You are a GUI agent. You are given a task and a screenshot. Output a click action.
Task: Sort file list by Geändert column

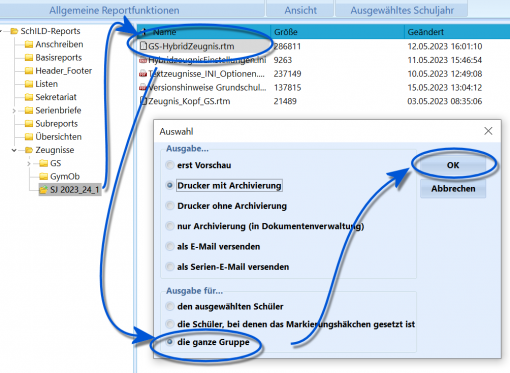[425, 32]
